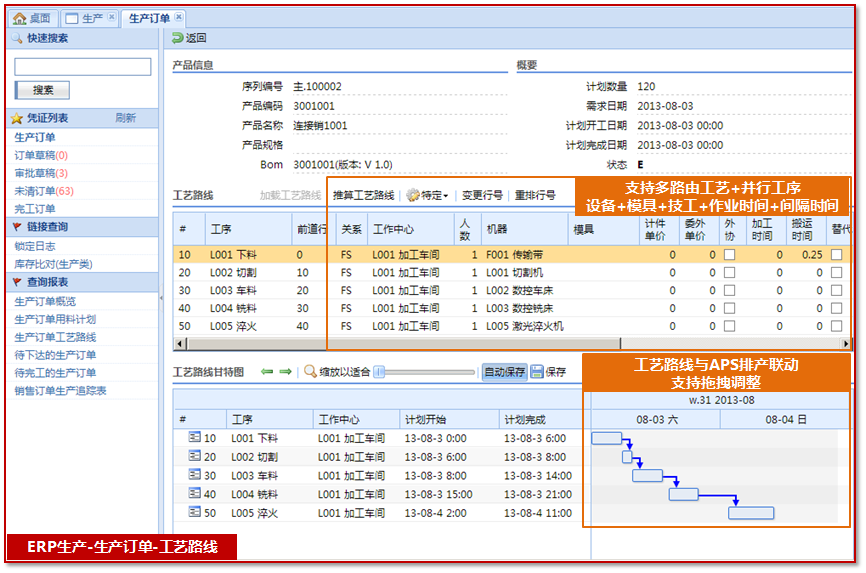Switch to the 生产 tab

(90, 19)
